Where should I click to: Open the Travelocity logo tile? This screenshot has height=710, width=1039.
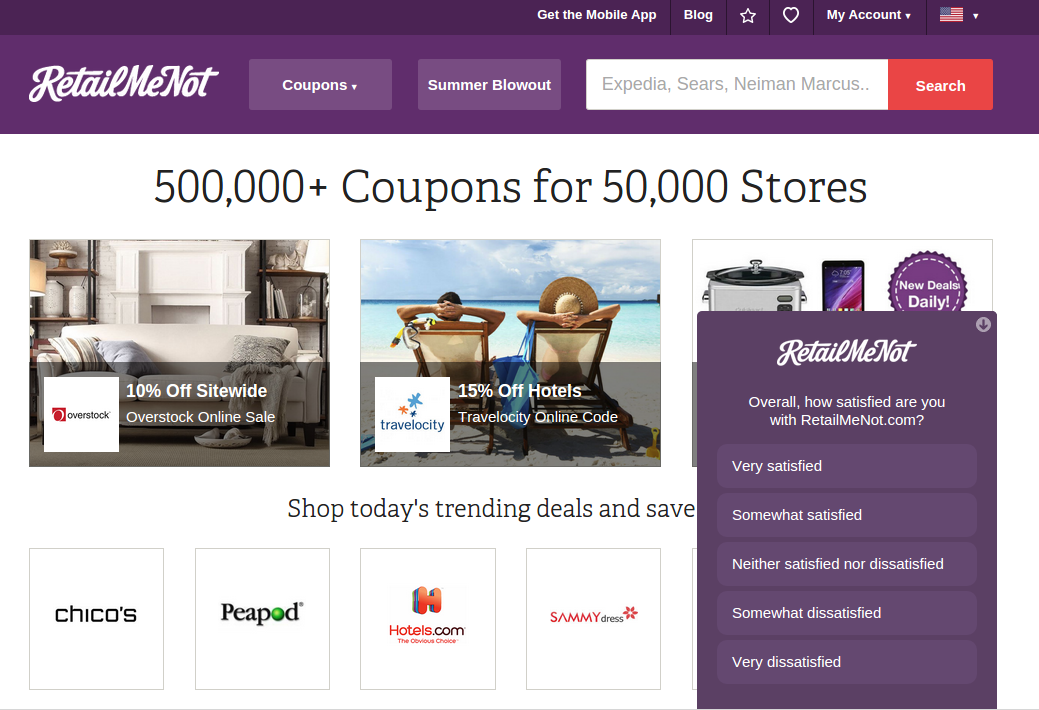click(x=412, y=414)
